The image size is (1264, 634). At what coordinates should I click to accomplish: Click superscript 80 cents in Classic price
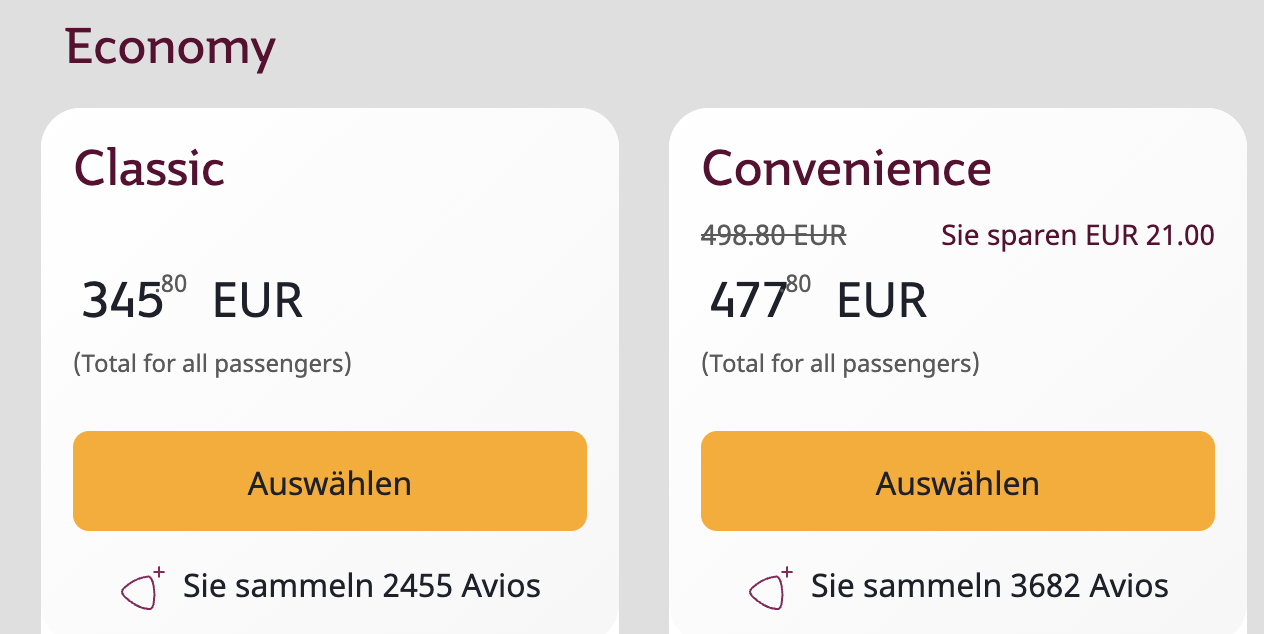[x=174, y=285]
